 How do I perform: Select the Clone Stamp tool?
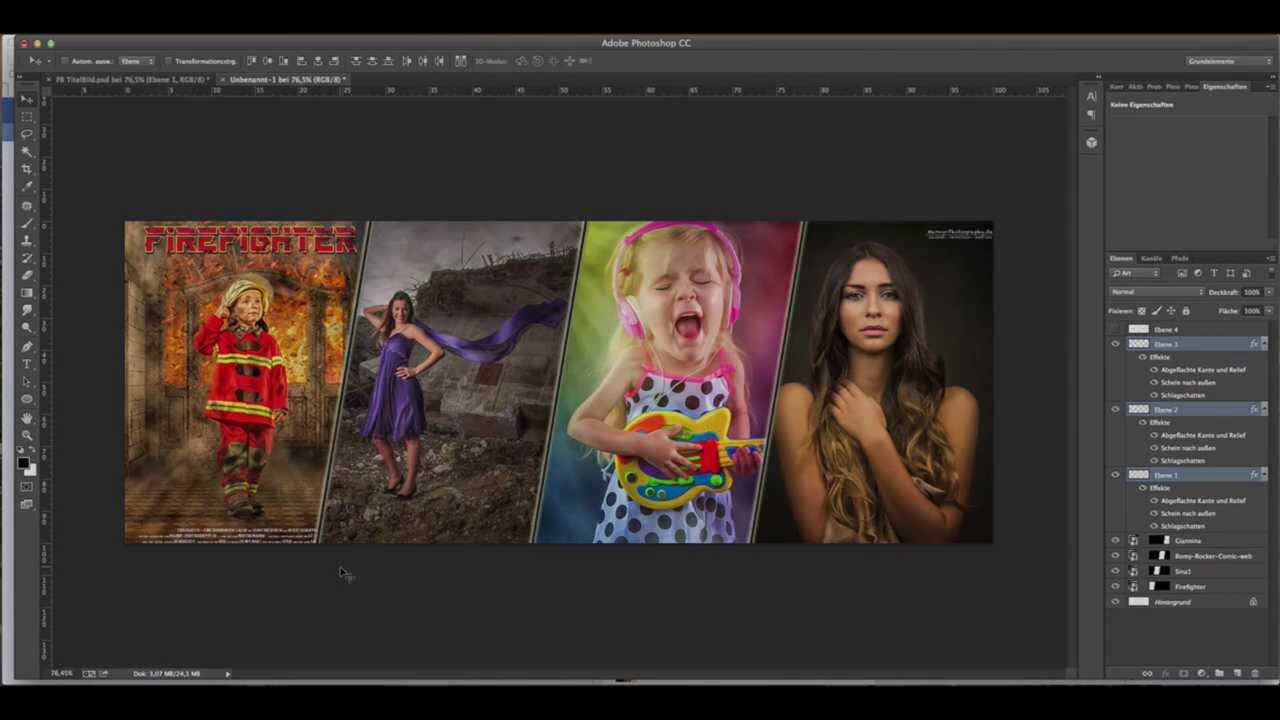pyautogui.click(x=27, y=240)
